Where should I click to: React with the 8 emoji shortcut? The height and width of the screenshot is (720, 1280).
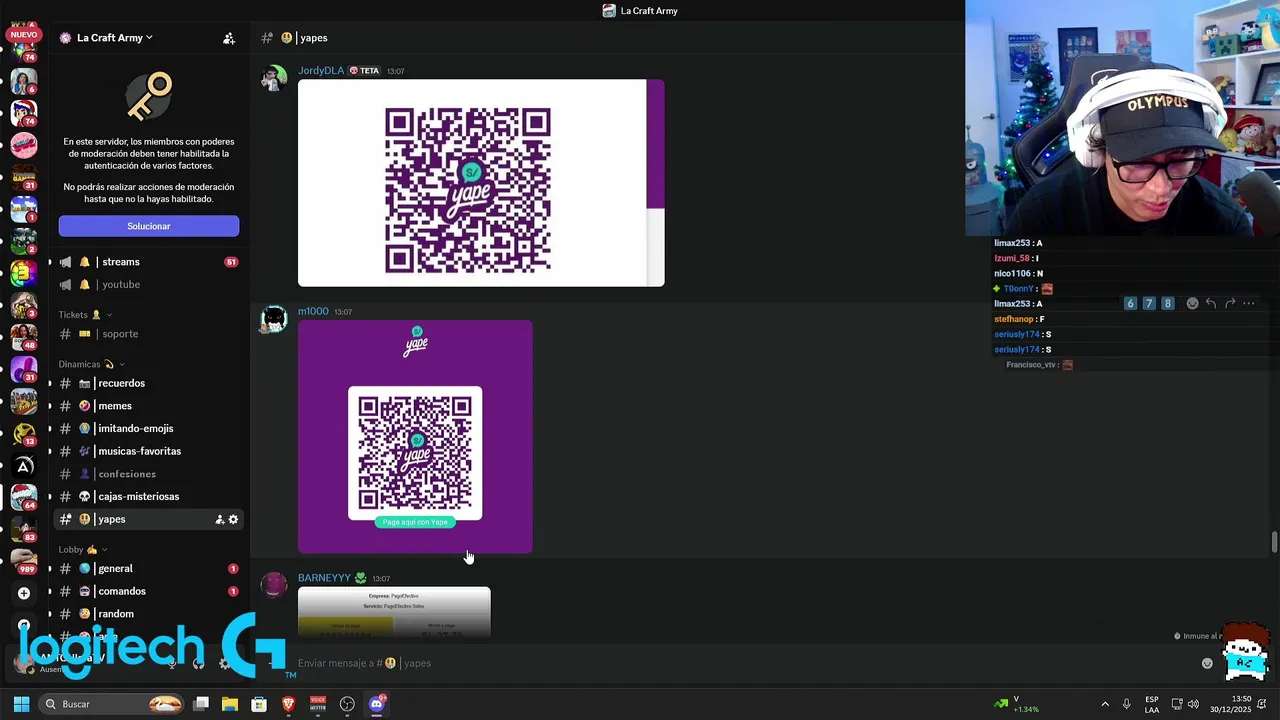pos(1167,303)
